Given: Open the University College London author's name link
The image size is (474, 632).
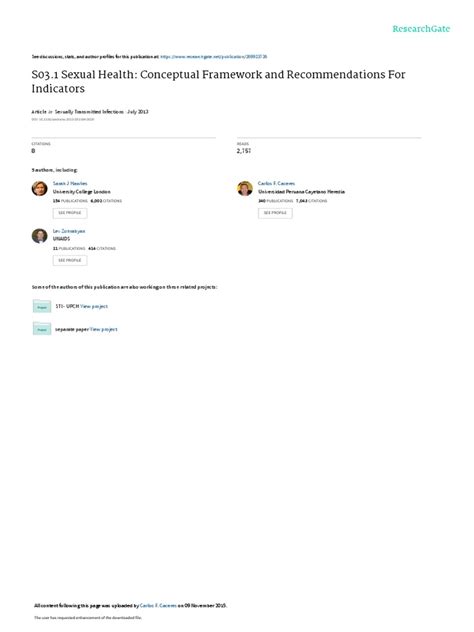Looking at the screenshot, I should coord(70,183).
